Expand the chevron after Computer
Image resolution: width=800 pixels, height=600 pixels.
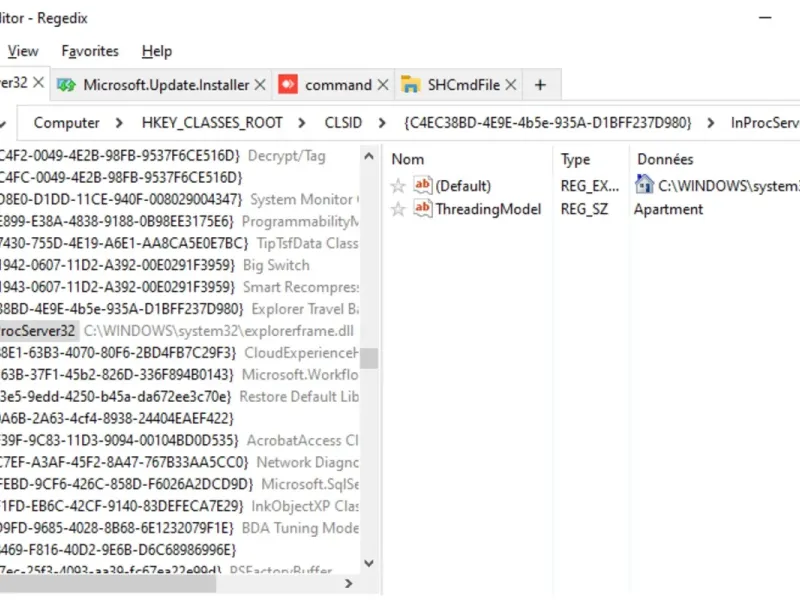[x=119, y=123]
